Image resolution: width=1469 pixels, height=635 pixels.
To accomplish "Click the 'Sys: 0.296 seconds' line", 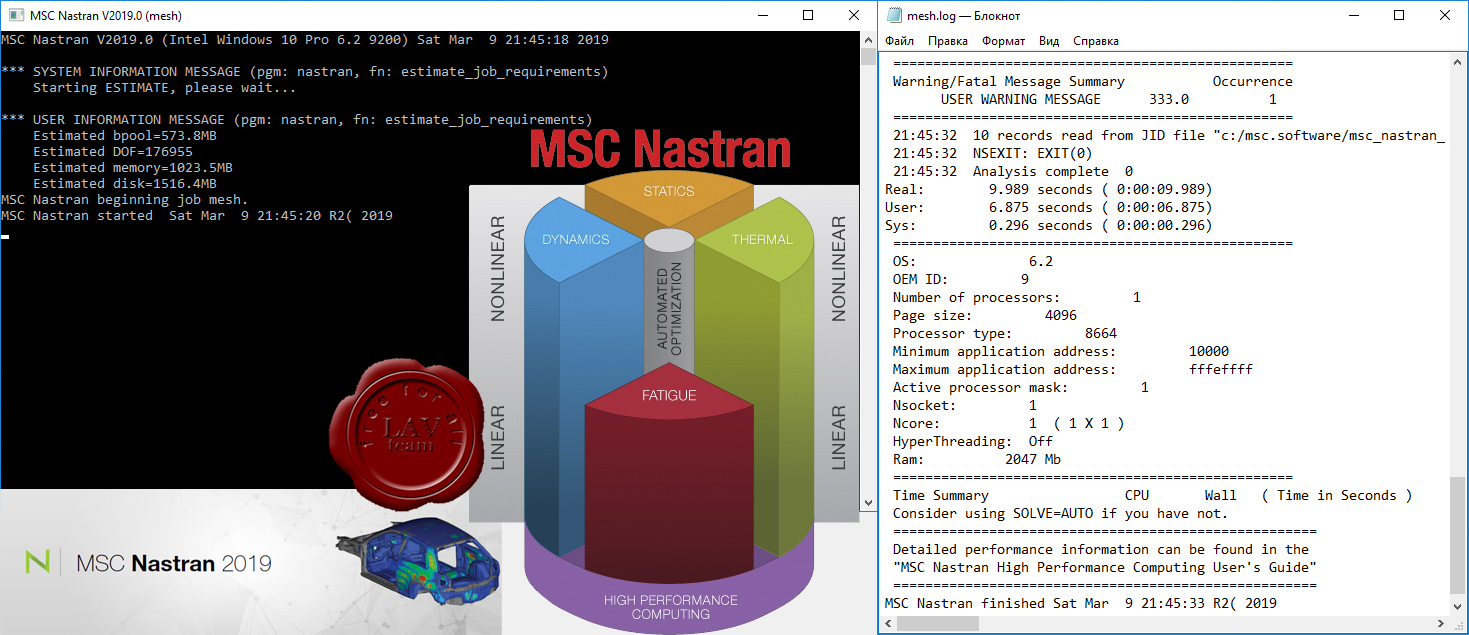I will click(1049, 225).
